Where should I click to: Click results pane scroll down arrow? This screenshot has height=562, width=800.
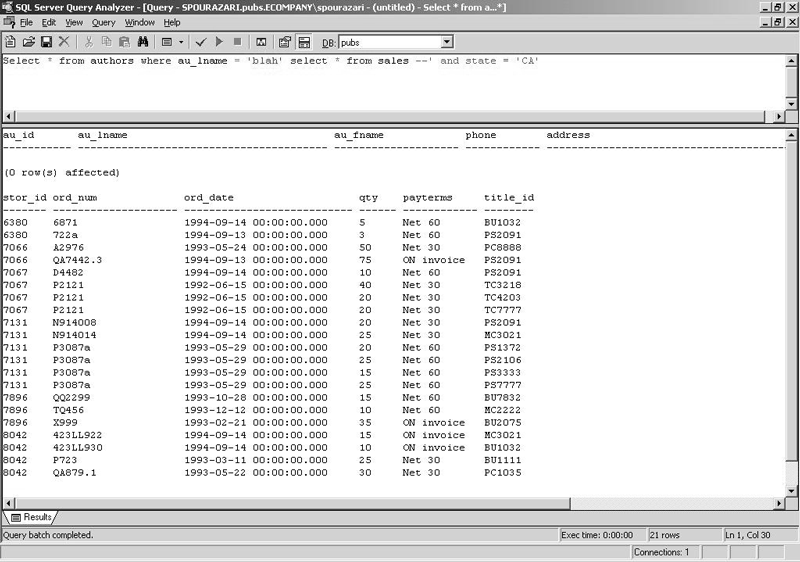(x=791, y=491)
